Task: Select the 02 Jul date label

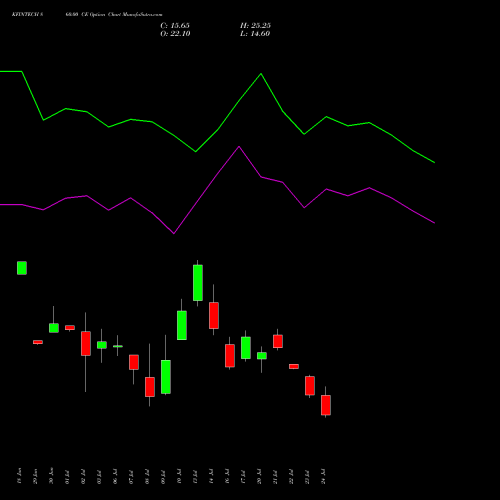Action: coord(83,477)
